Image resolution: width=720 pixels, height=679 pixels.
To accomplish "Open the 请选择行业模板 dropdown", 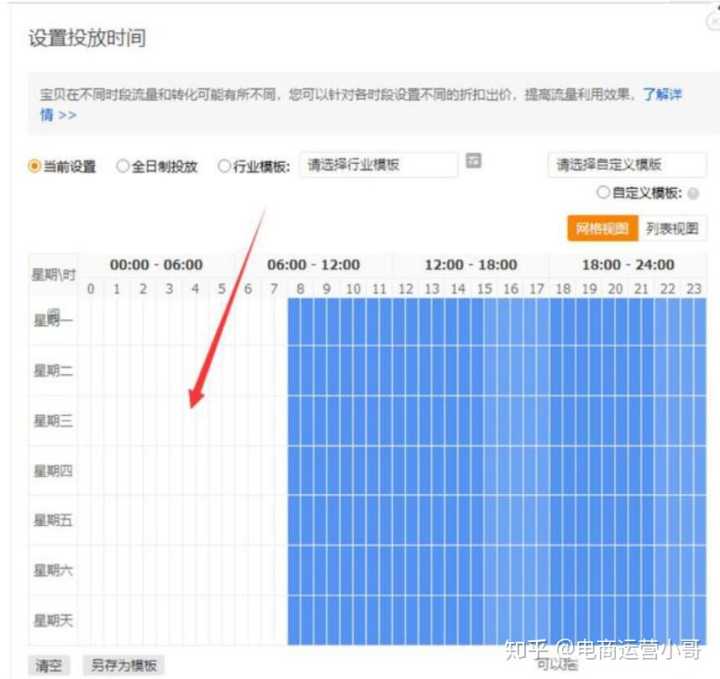I will [x=377, y=165].
